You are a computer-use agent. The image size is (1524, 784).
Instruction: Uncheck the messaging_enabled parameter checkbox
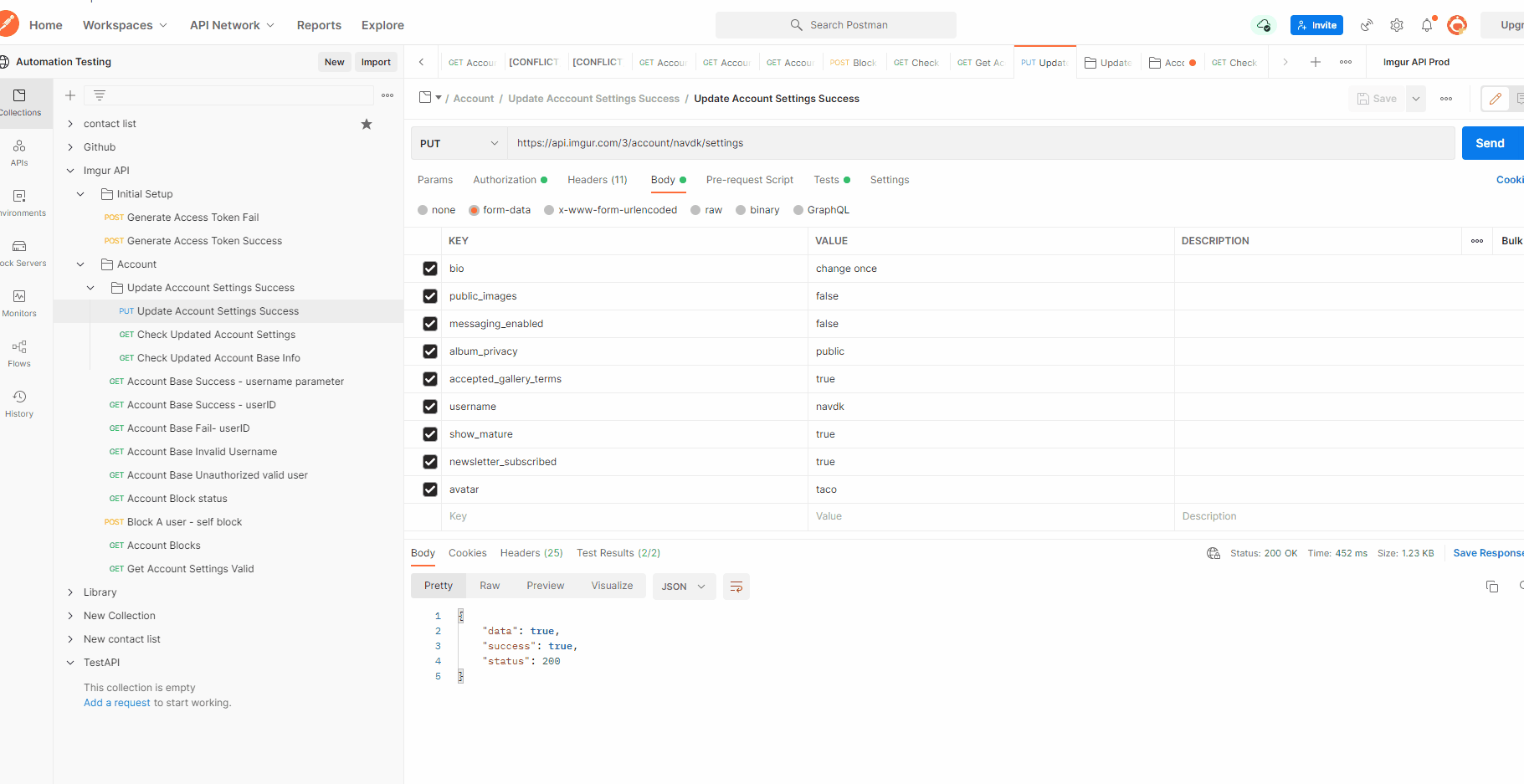click(430, 324)
